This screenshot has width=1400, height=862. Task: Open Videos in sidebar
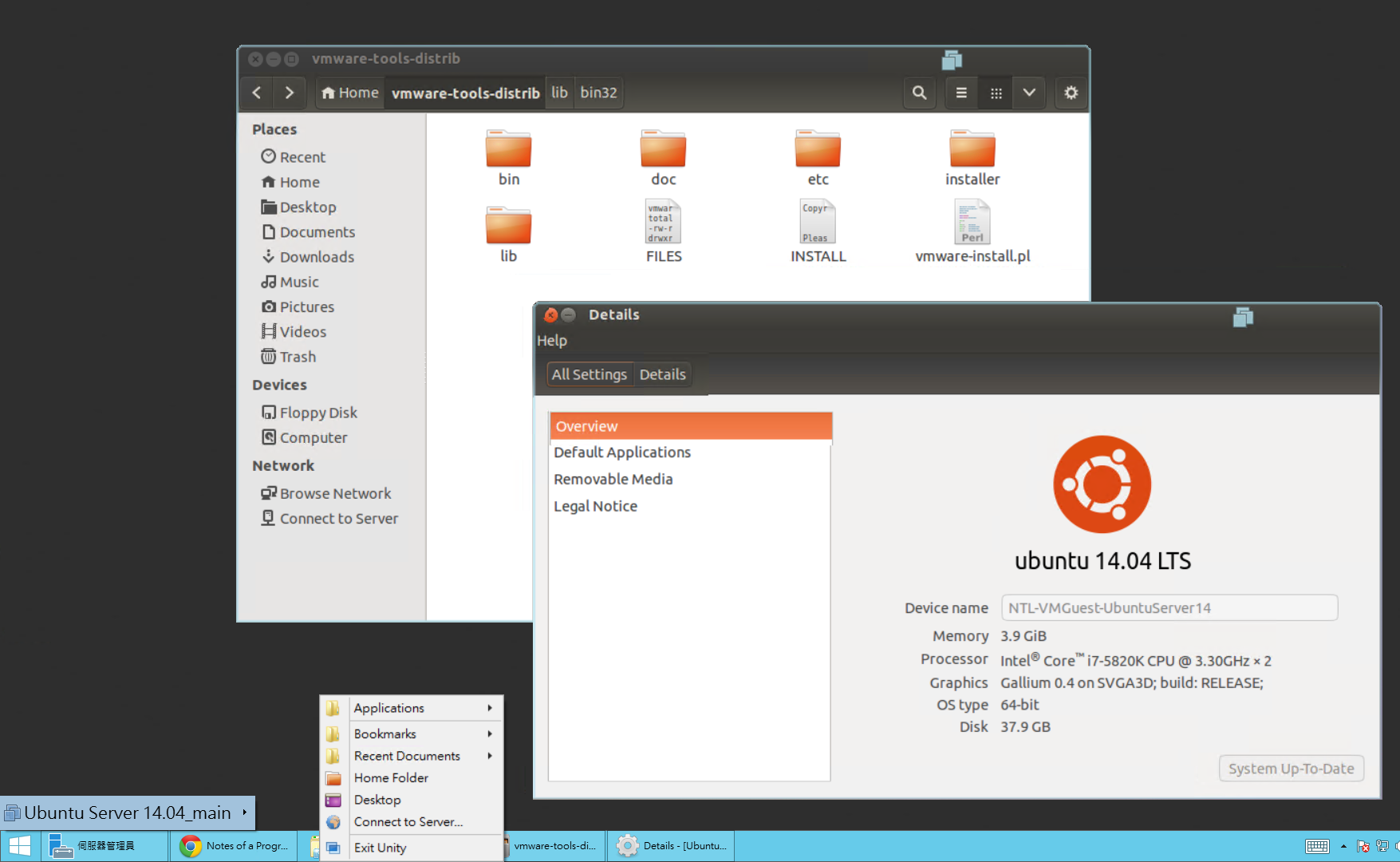[x=294, y=331]
